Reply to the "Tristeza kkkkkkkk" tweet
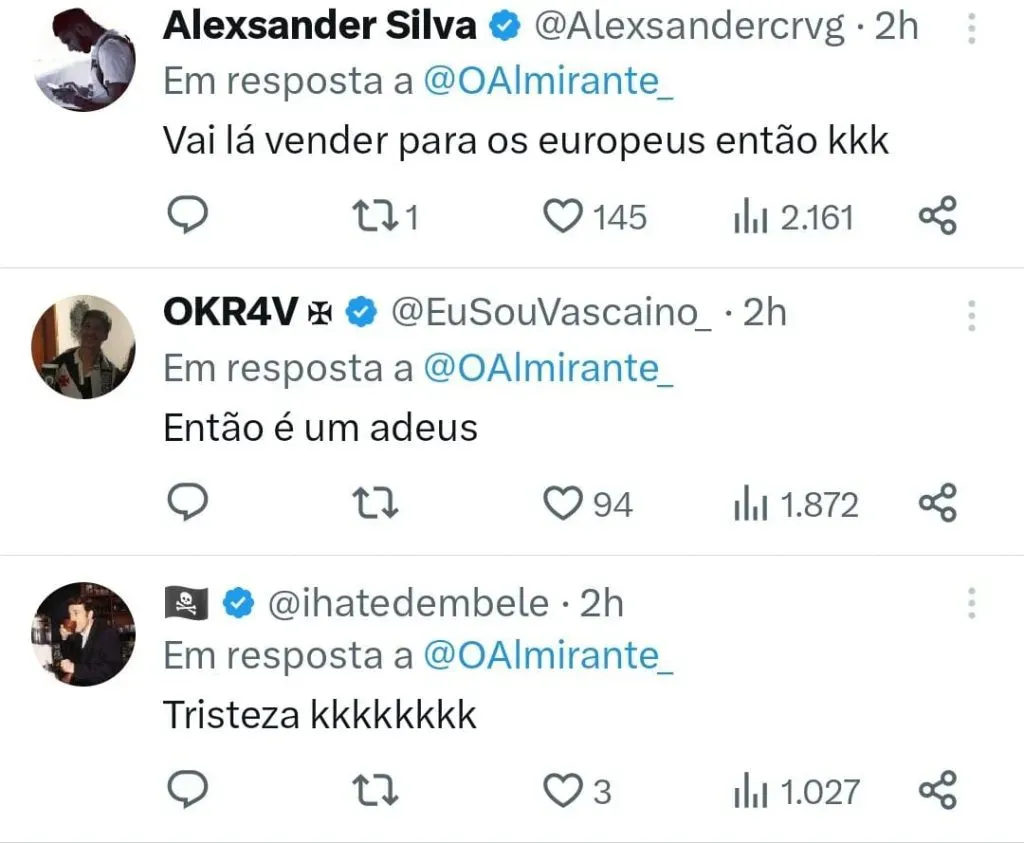Image resolution: width=1024 pixels, height=843 pixels. [185, 791]
